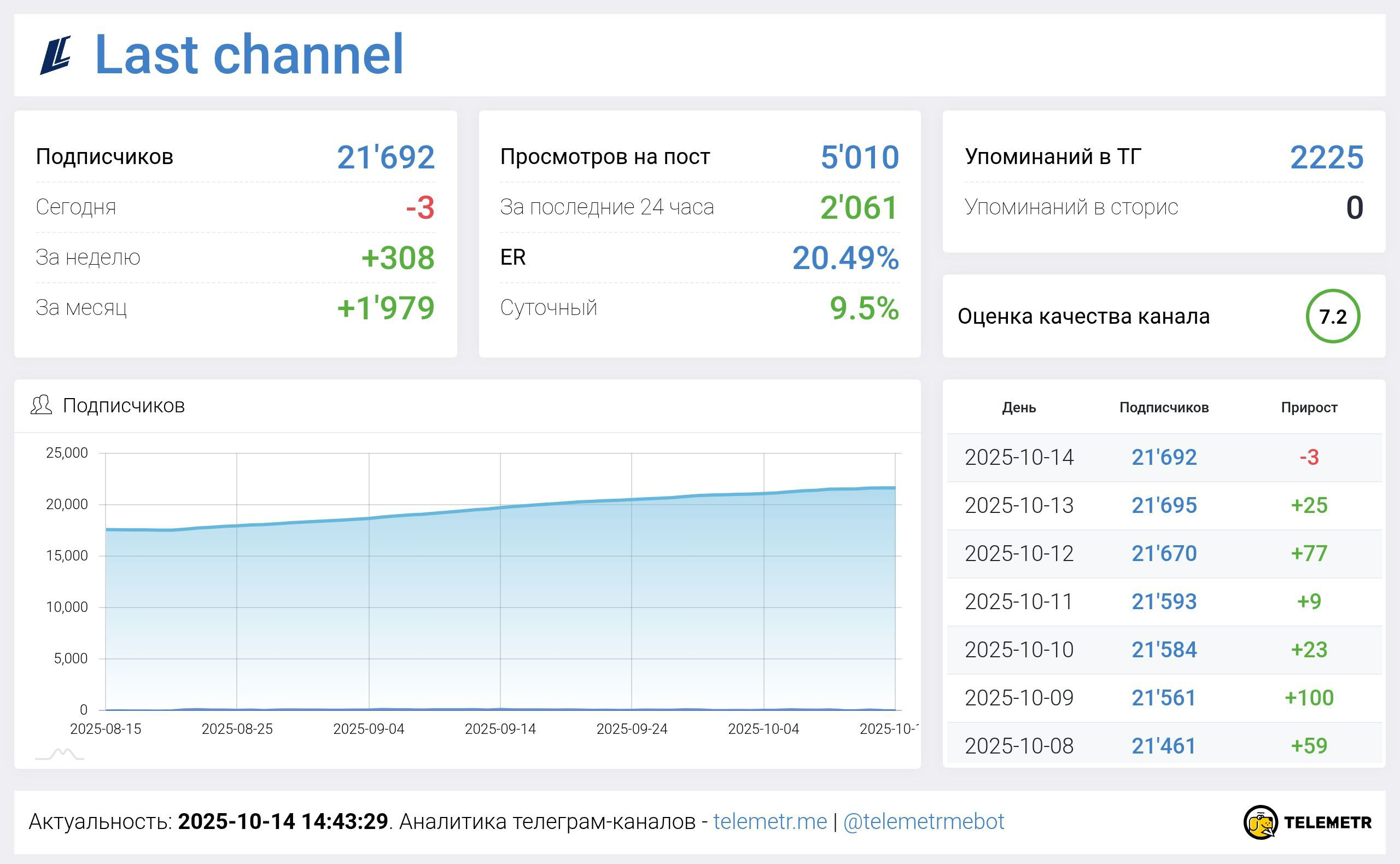Click the Подписчиков column header in table

pyautogui.click(x=1163, y=407)
